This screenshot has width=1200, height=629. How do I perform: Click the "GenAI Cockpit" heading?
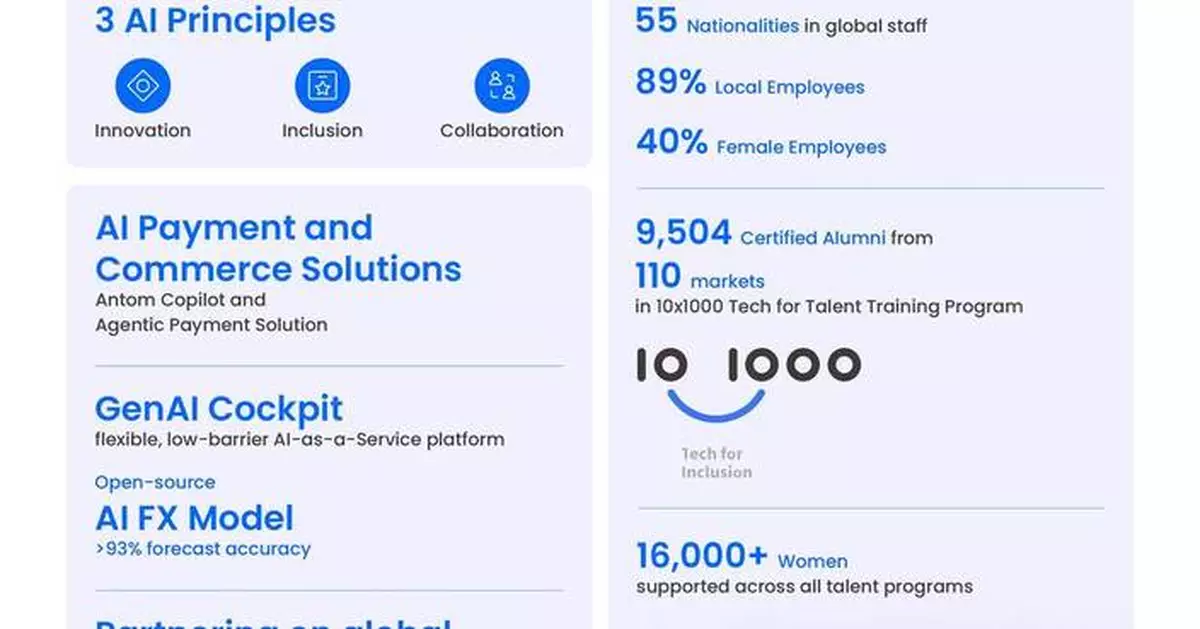click(219, 408)
